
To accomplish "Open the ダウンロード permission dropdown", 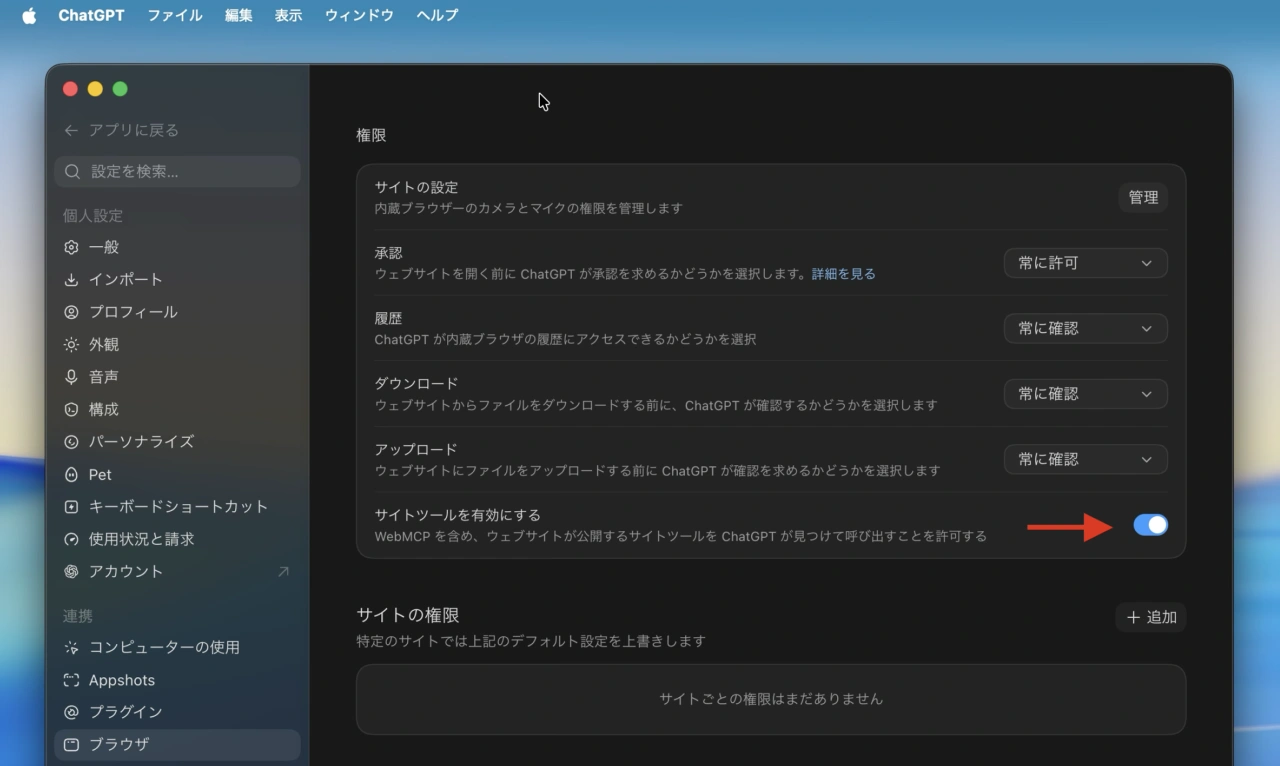I will pos(1085,394).
